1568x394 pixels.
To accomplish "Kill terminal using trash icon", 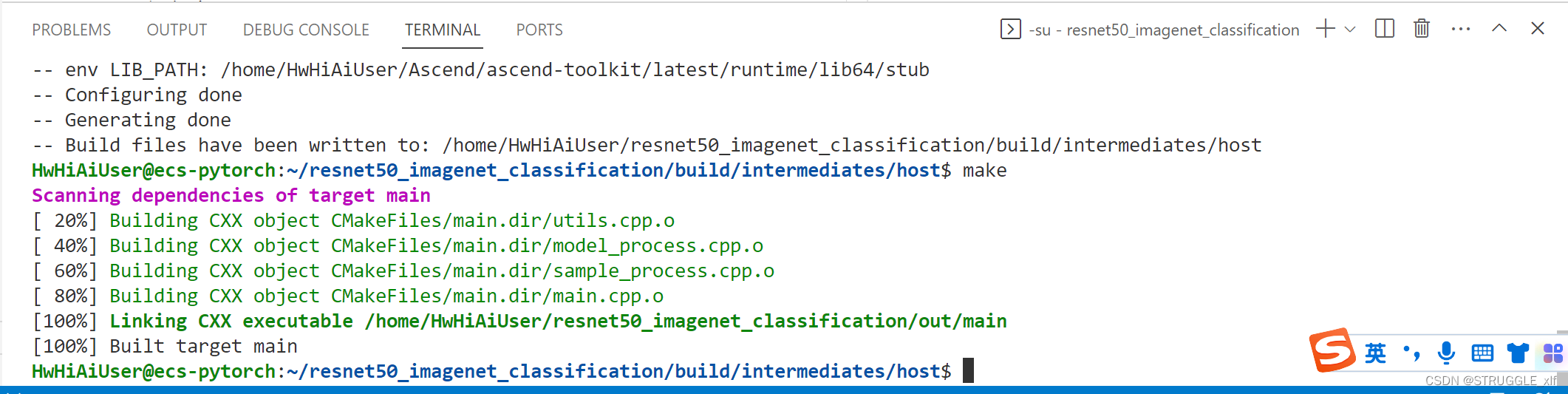I will coord(1421,29).
